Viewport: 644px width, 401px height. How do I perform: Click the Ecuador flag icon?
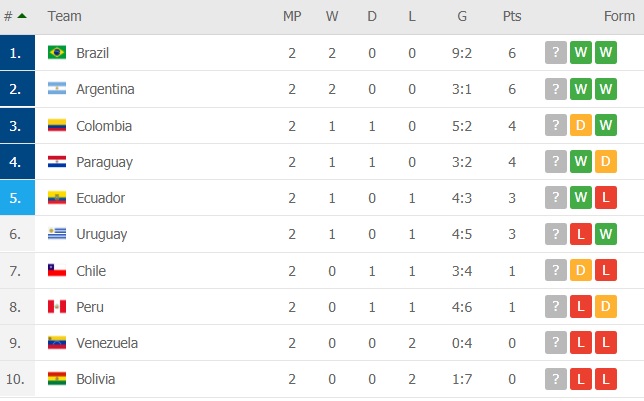(57, 198)
